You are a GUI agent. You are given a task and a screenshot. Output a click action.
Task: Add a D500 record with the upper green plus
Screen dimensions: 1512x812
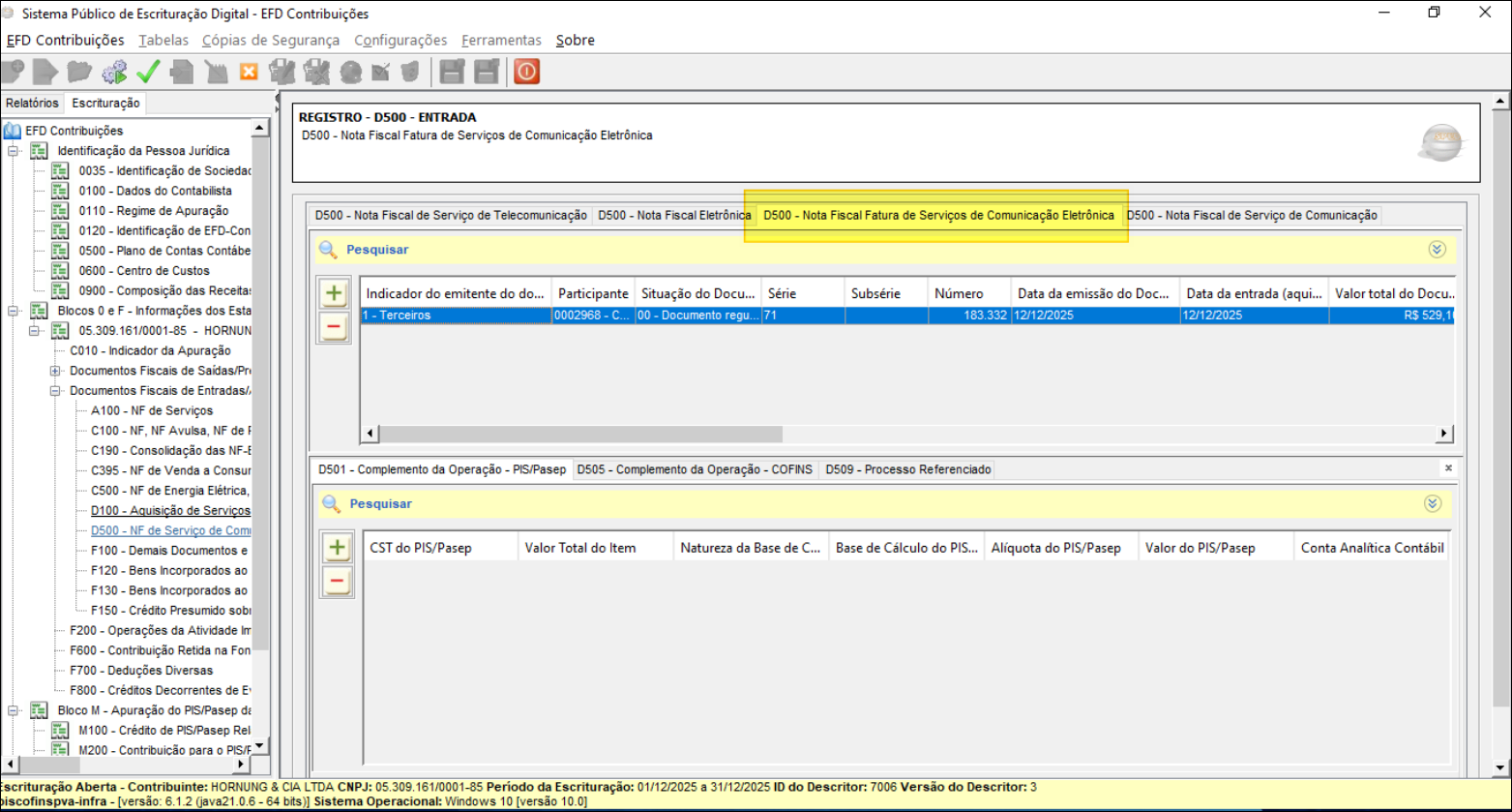click(335, 293)
